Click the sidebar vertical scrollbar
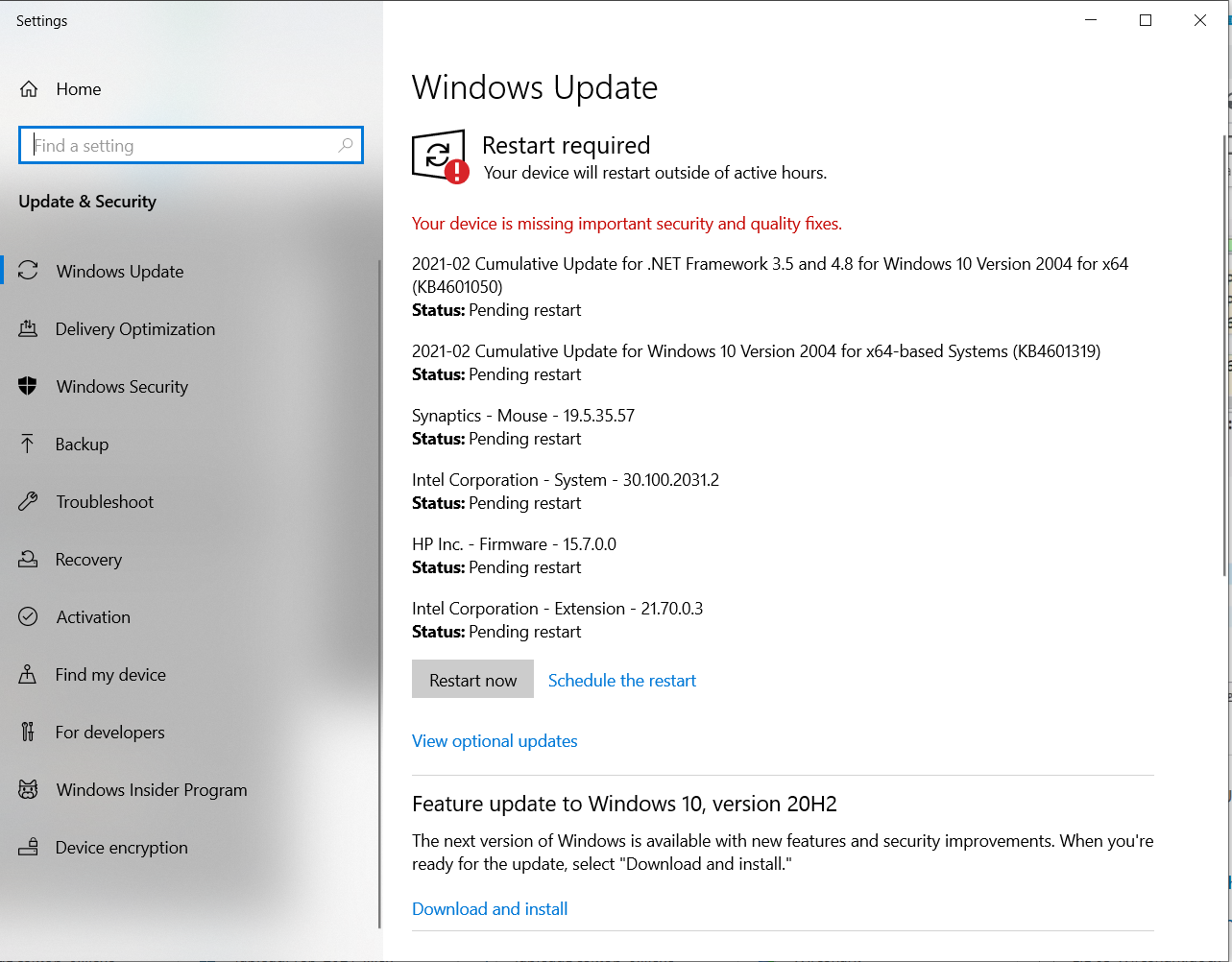This screenshot has height=962, width=1232. click(380, 593)
